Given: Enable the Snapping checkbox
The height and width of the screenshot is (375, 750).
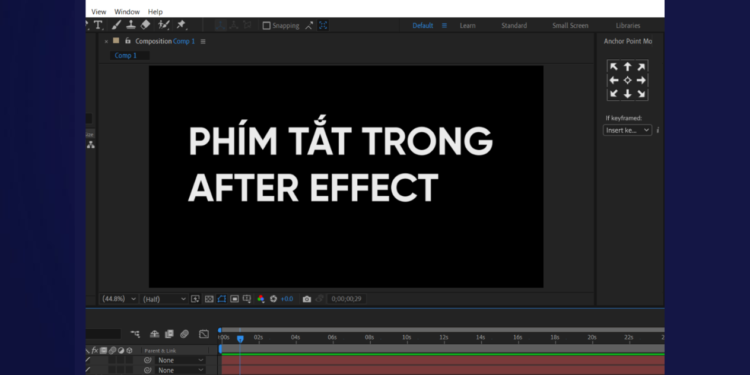Looking at the screenshot, I should [x=266, y=26].
